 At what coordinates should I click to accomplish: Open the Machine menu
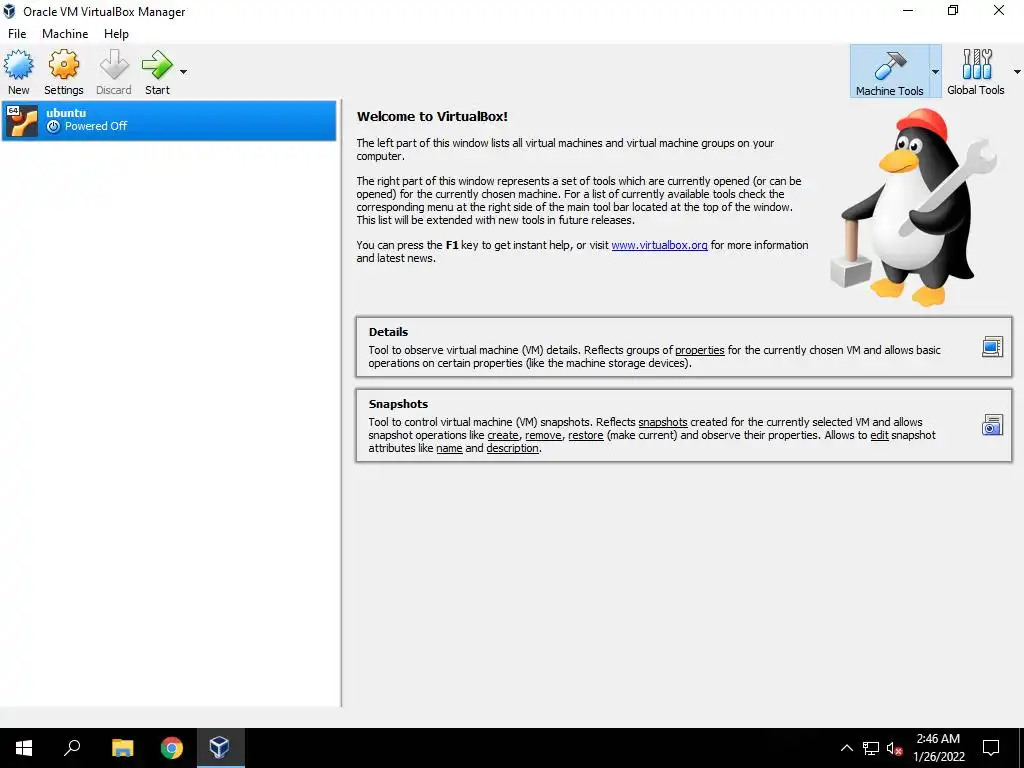65,33
